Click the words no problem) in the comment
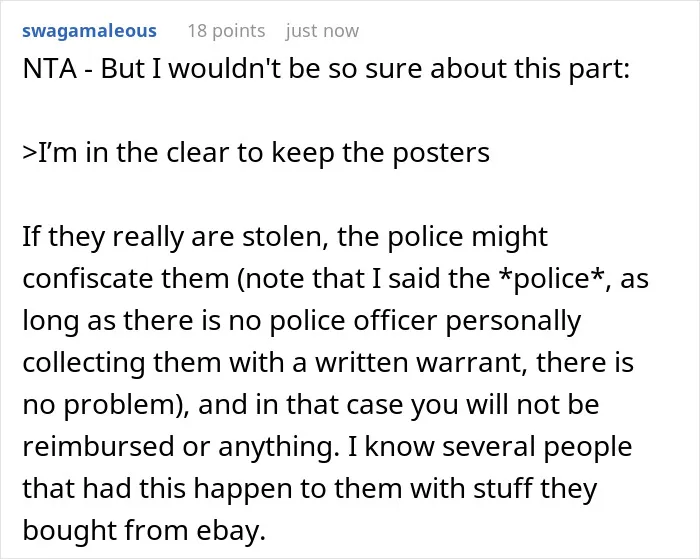This screenshot has width=700, height=559. pyautogui.click(x=105, y=405)
